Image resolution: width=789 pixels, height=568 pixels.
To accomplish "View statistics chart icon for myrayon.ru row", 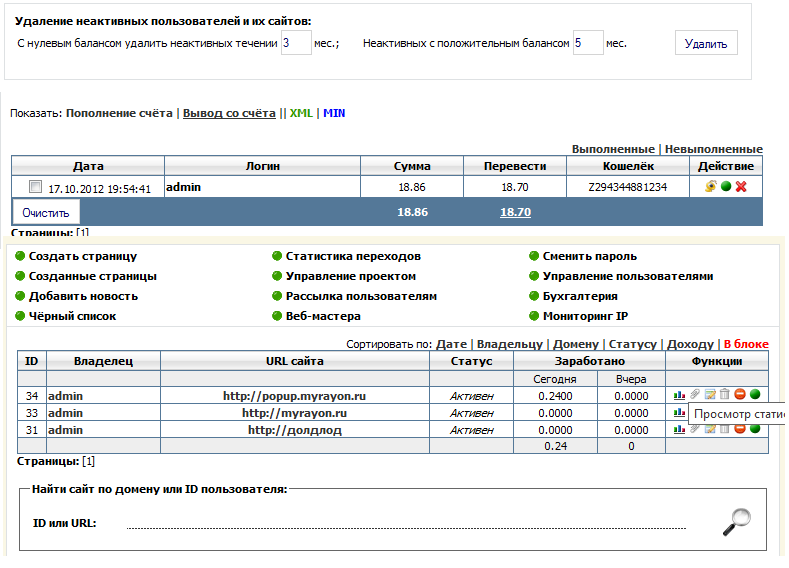I will point(679,412).
